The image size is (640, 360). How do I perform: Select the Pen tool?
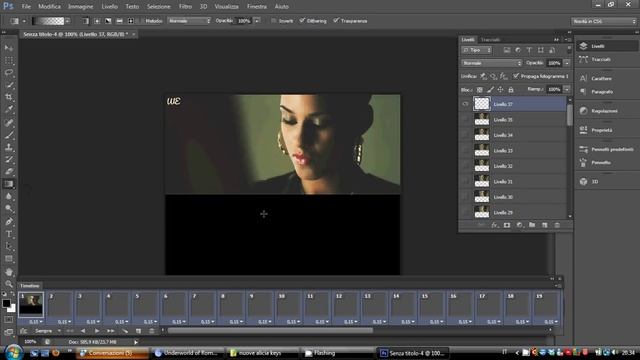9,222
